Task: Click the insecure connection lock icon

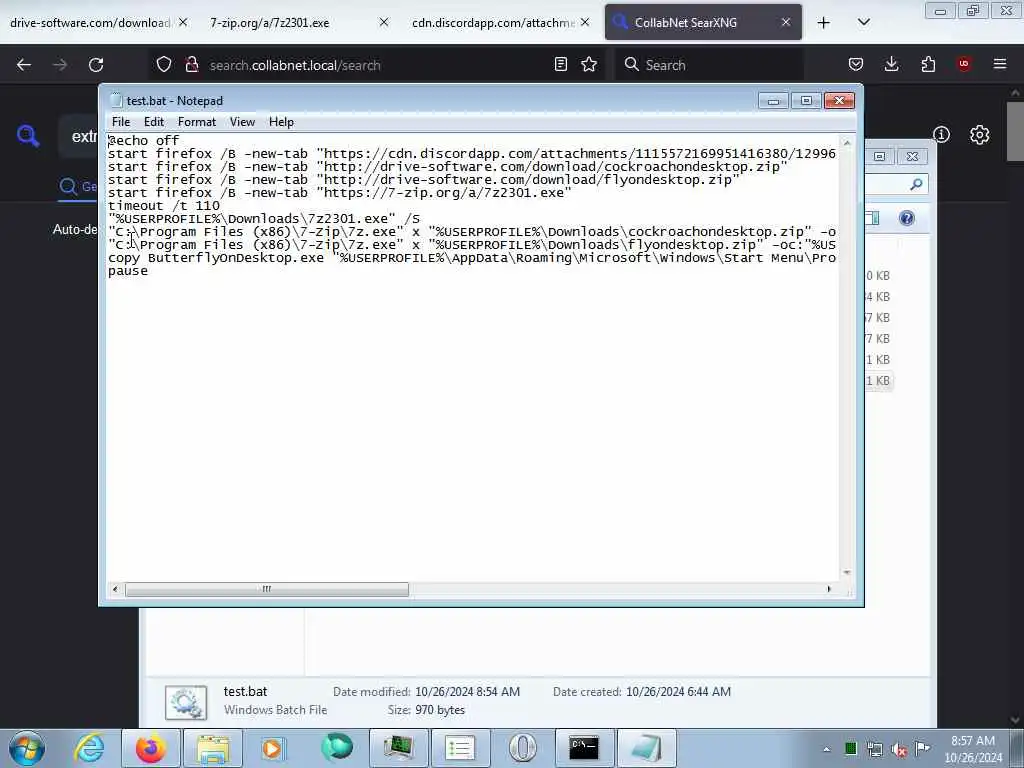Action: tap(191, 65)
